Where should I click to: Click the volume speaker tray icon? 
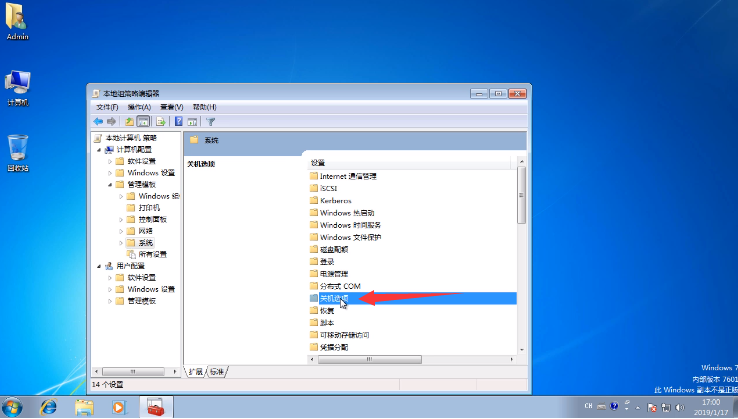[680, 407]
